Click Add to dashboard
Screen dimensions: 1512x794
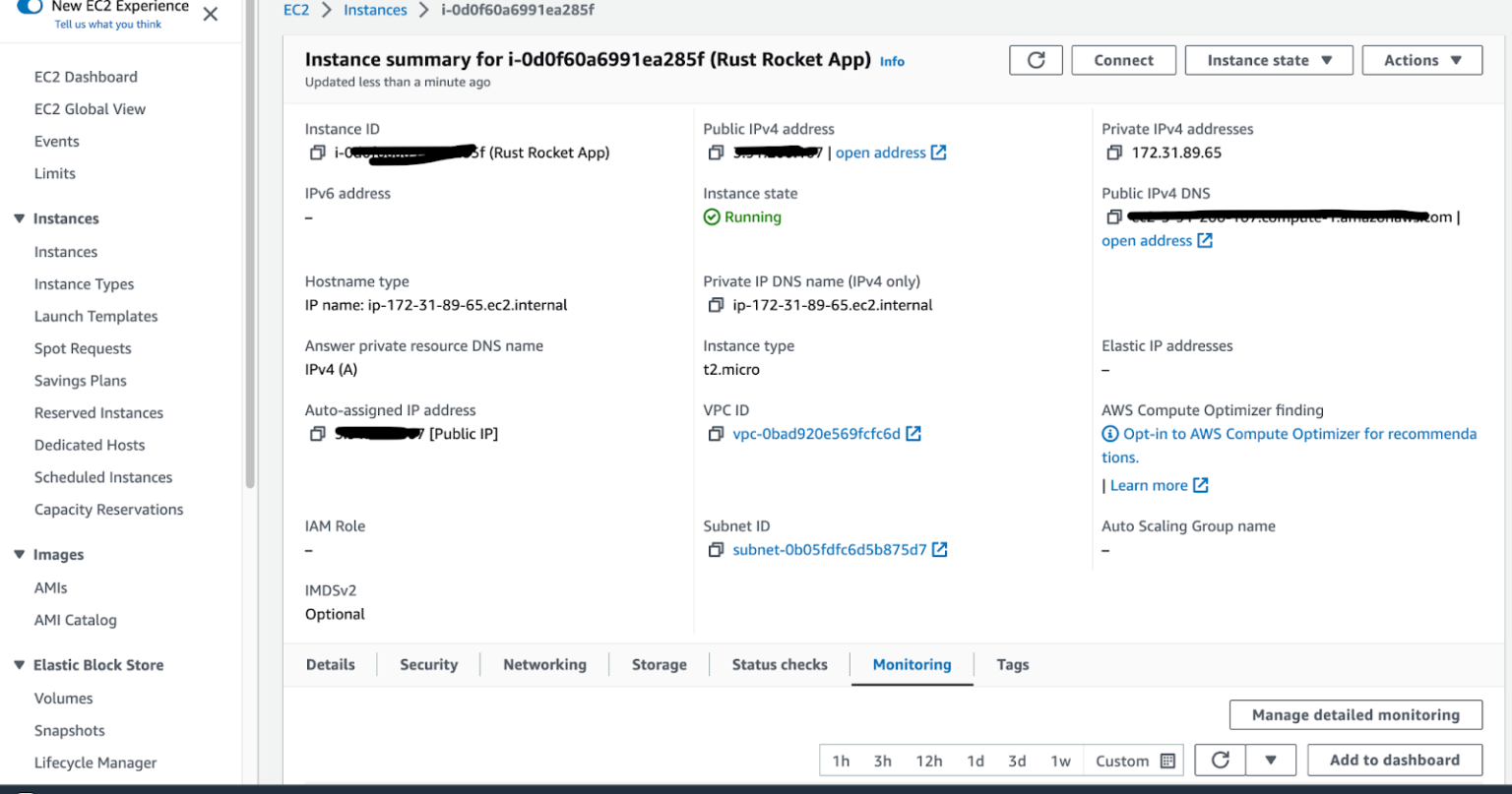pos(1395,760)
